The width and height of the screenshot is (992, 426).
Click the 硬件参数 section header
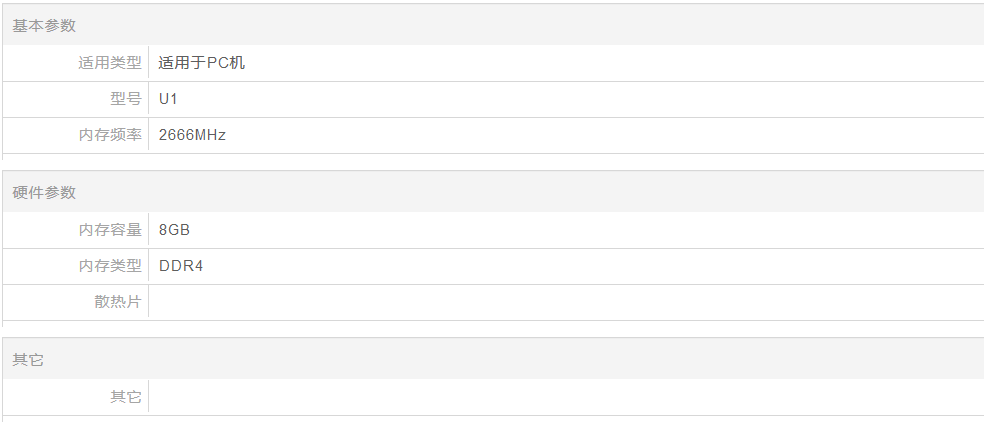pos(44,192)
